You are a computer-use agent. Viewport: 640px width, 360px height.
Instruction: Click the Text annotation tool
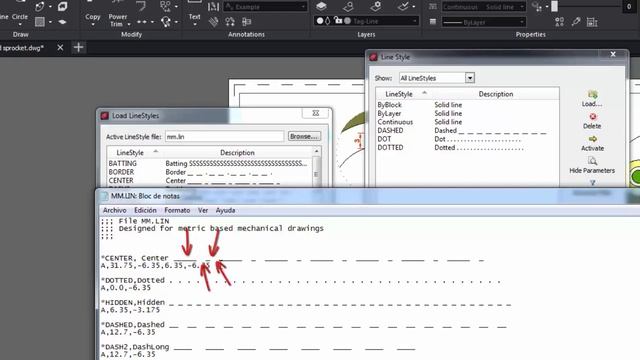(x=194, y=17)
